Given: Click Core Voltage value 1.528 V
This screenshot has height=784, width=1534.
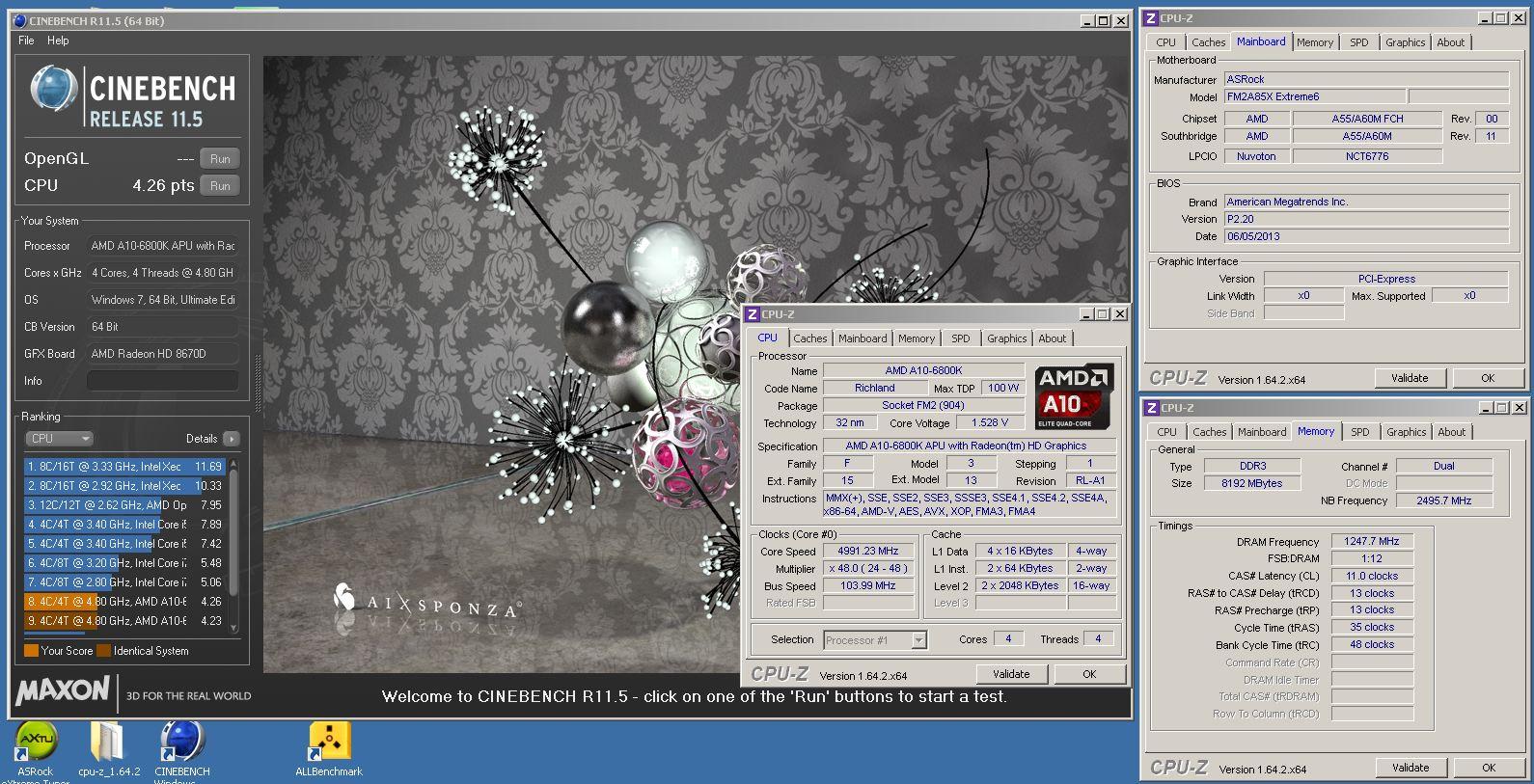Looking at the screenshot, I should click(x=990, y=422).
